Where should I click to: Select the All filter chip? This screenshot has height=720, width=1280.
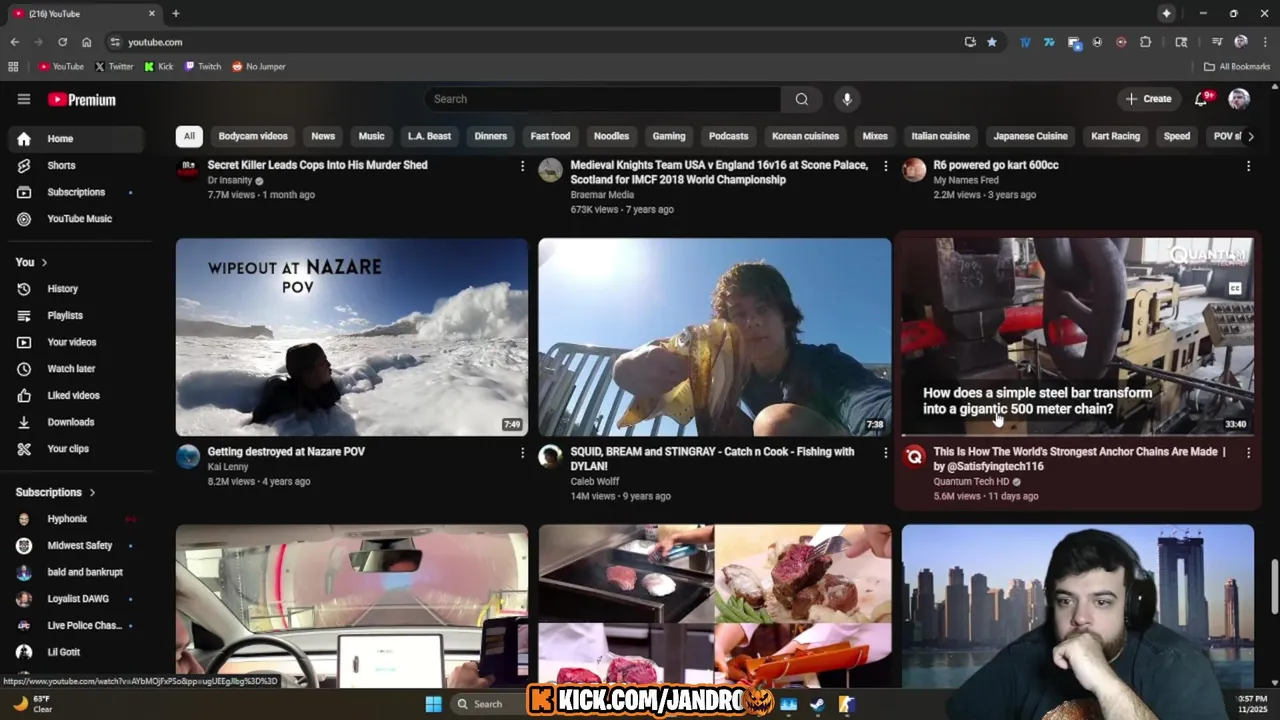pos(189,136)
